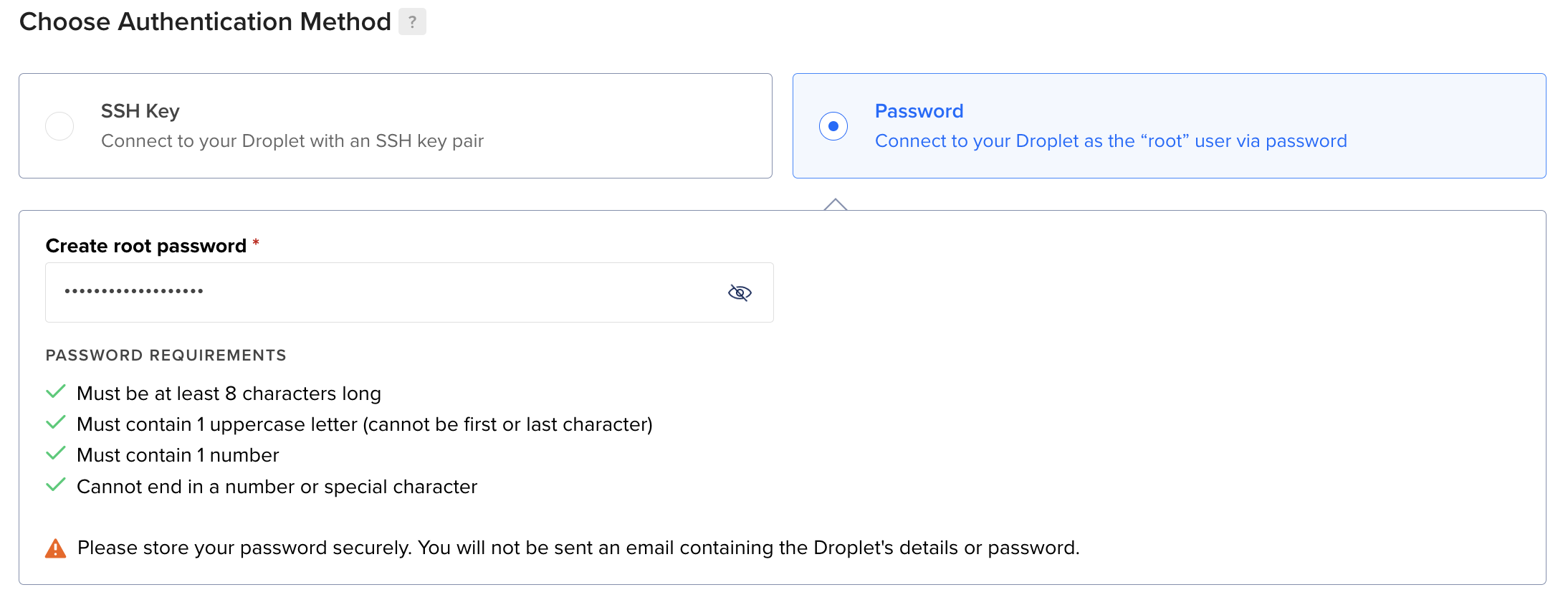This screenshot has width=1568, height=605.
Task: Click the Password Requirements heading
Action: click(x=166, y=356)
